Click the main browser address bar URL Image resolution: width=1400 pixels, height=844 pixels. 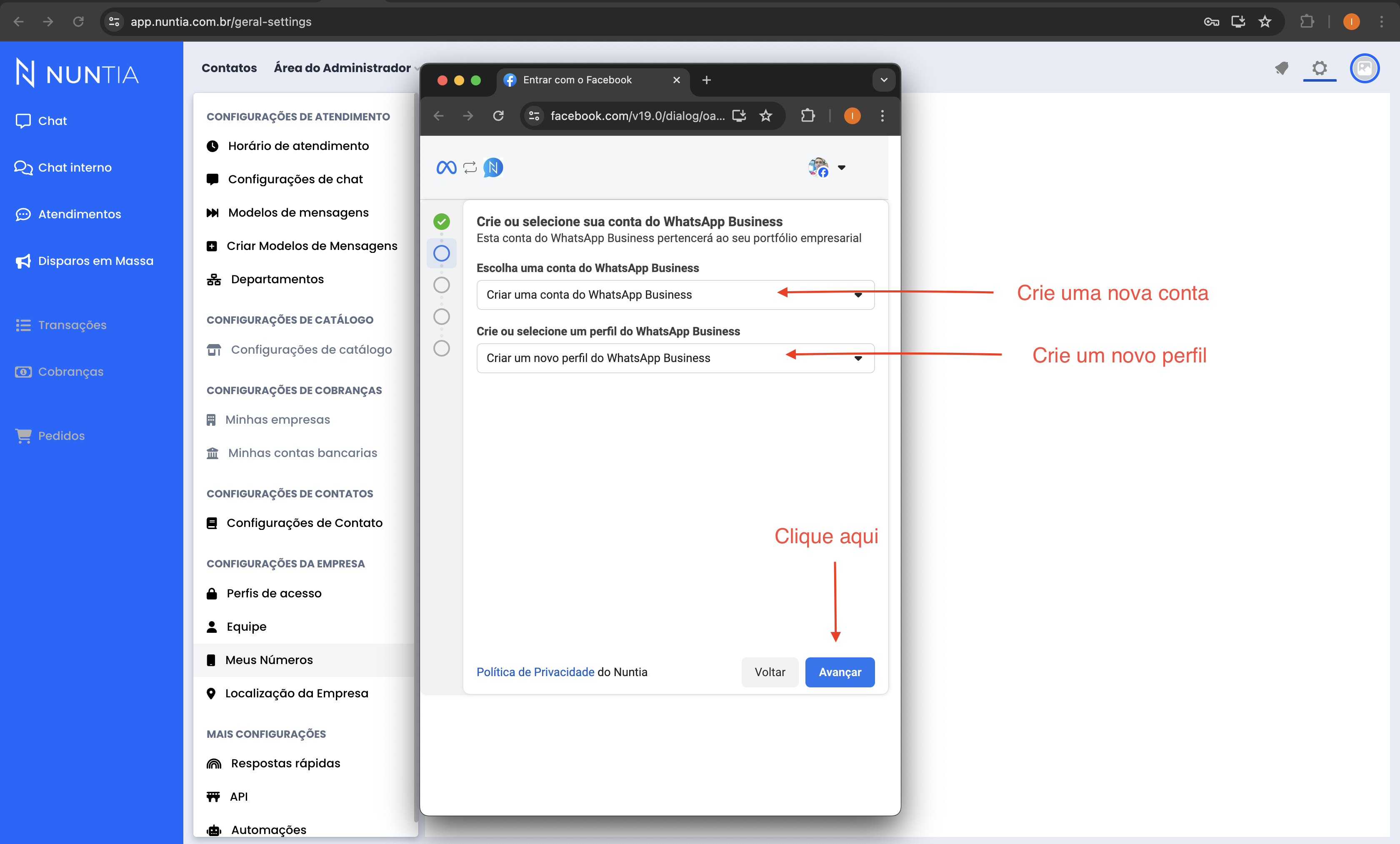pyautogui.click(x=221, y=22)
